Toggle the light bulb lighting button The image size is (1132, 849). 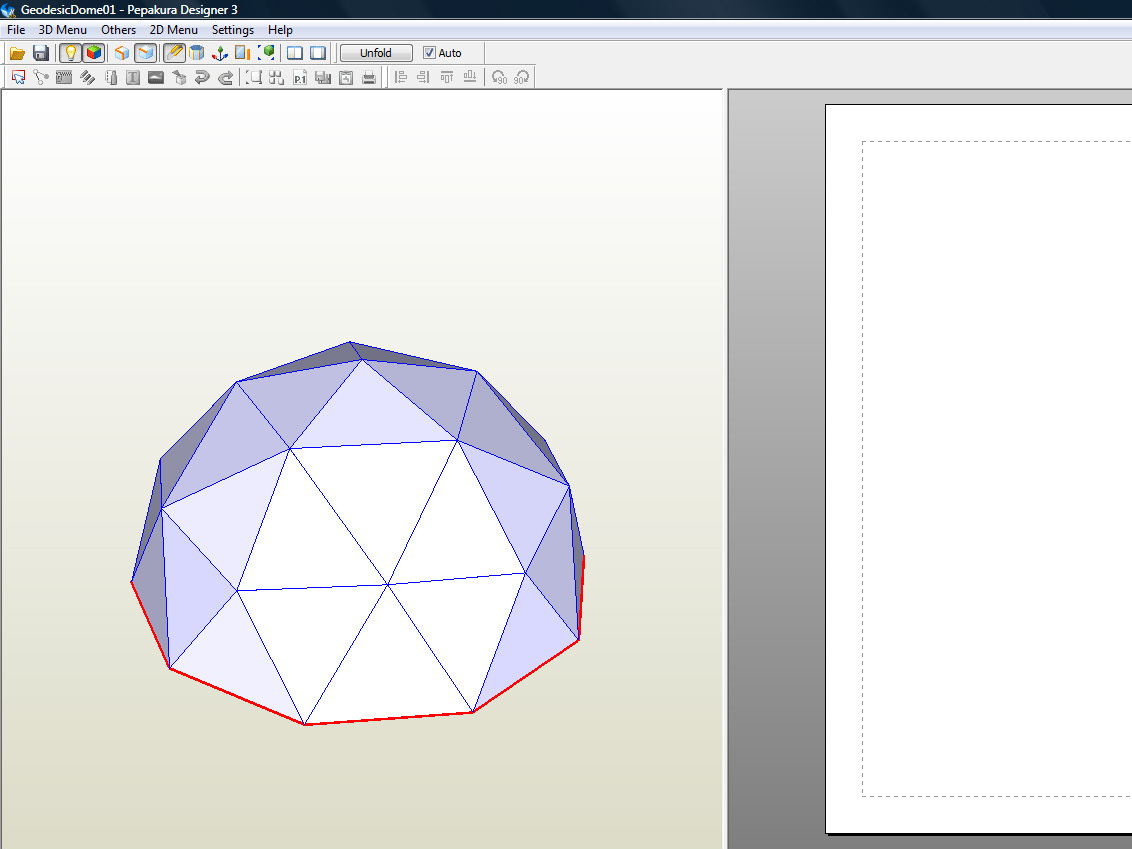click(x=70, y=53)
